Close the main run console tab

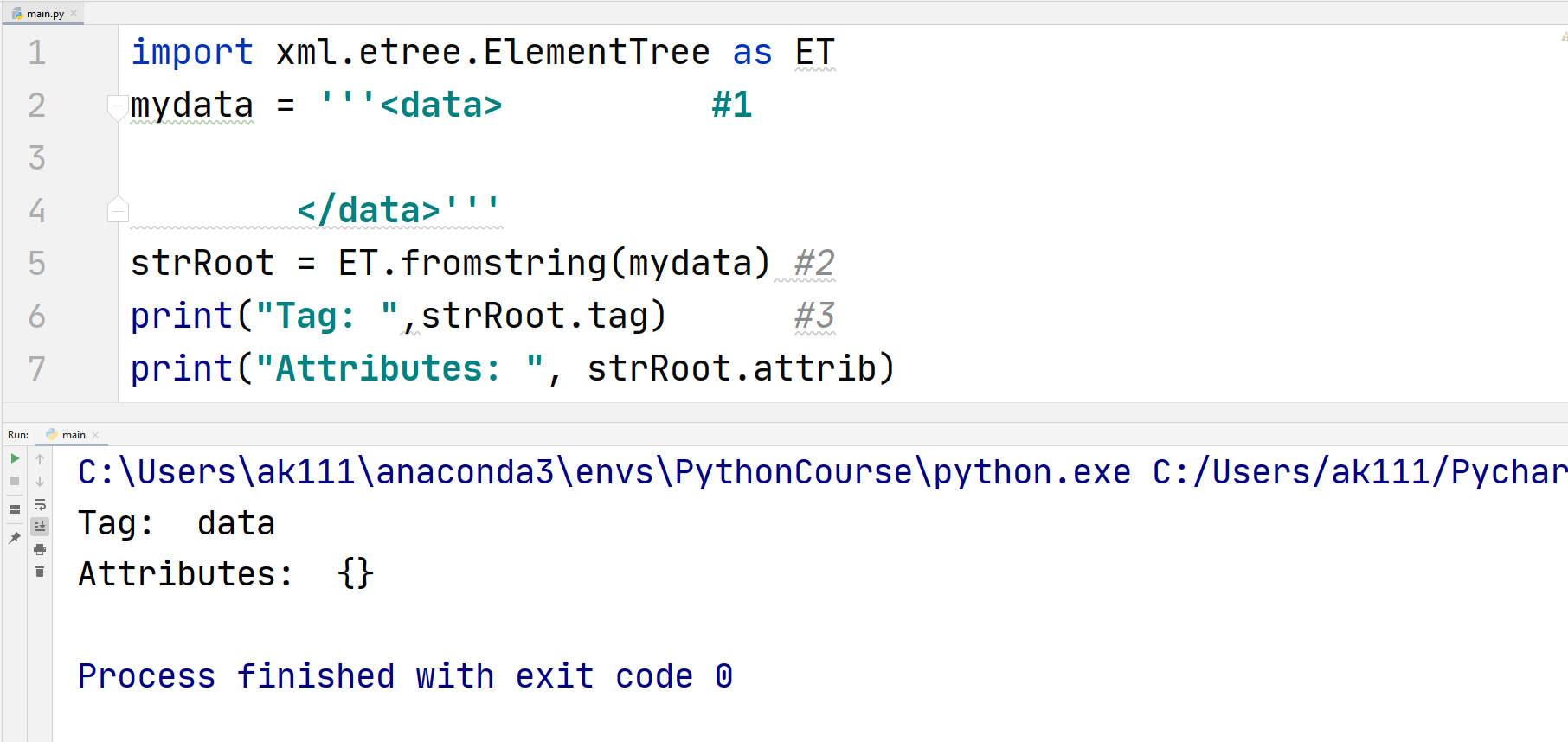click(x=95, y=435)
